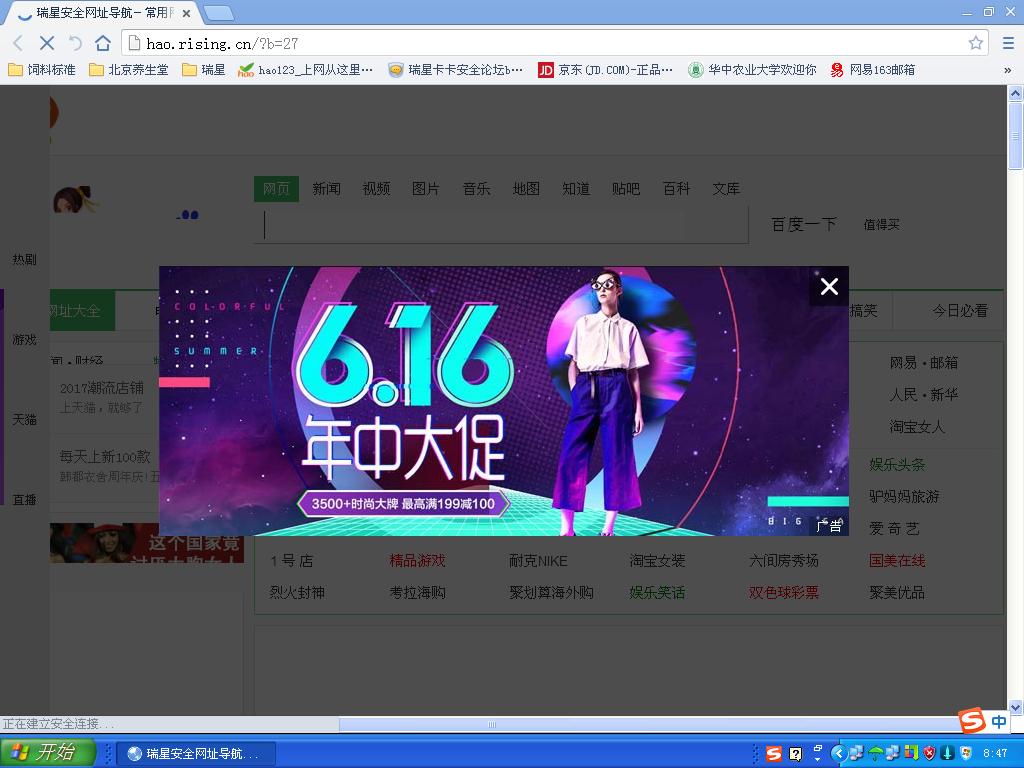Click the vertical scrollbar up arrow
The height and width of the screenshot is (768, 1024).
[1015, 93]
